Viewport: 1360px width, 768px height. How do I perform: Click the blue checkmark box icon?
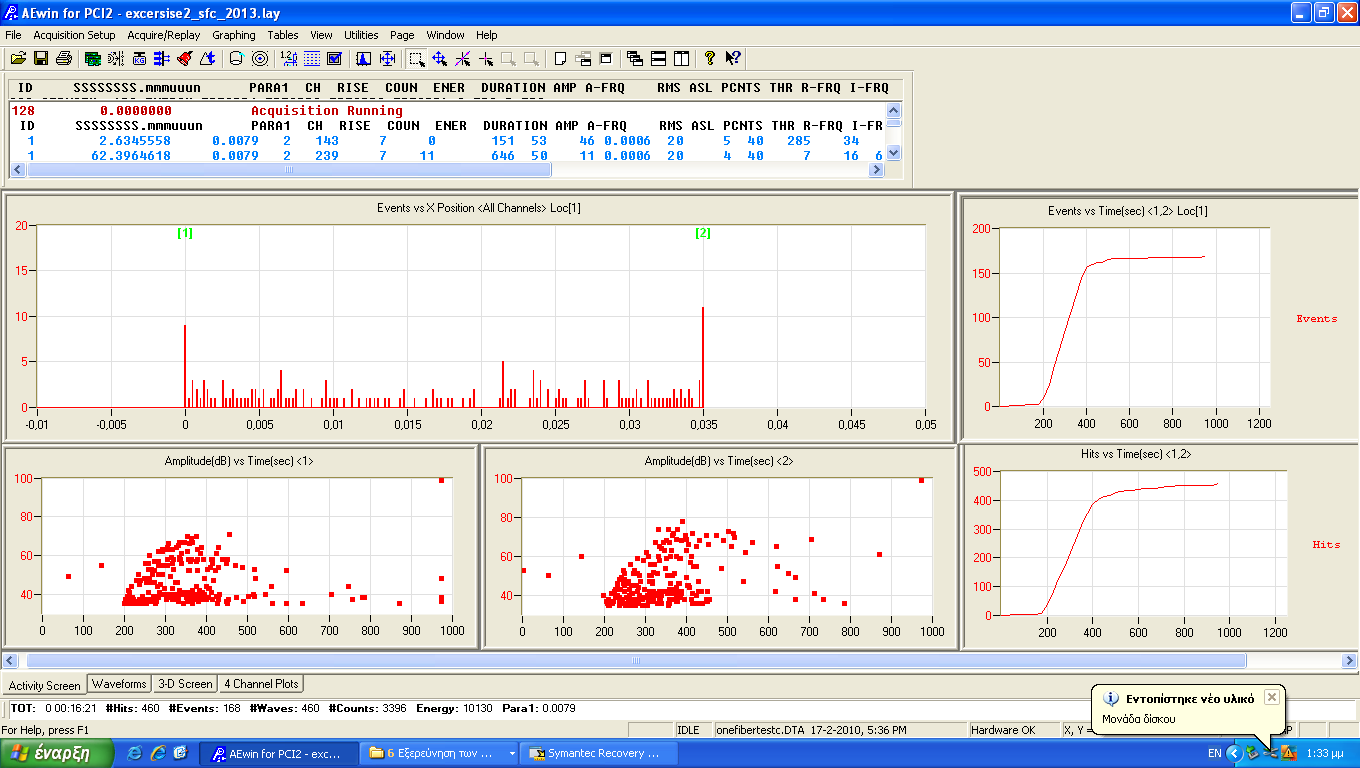pyautogui.click(x=334, y=58)
